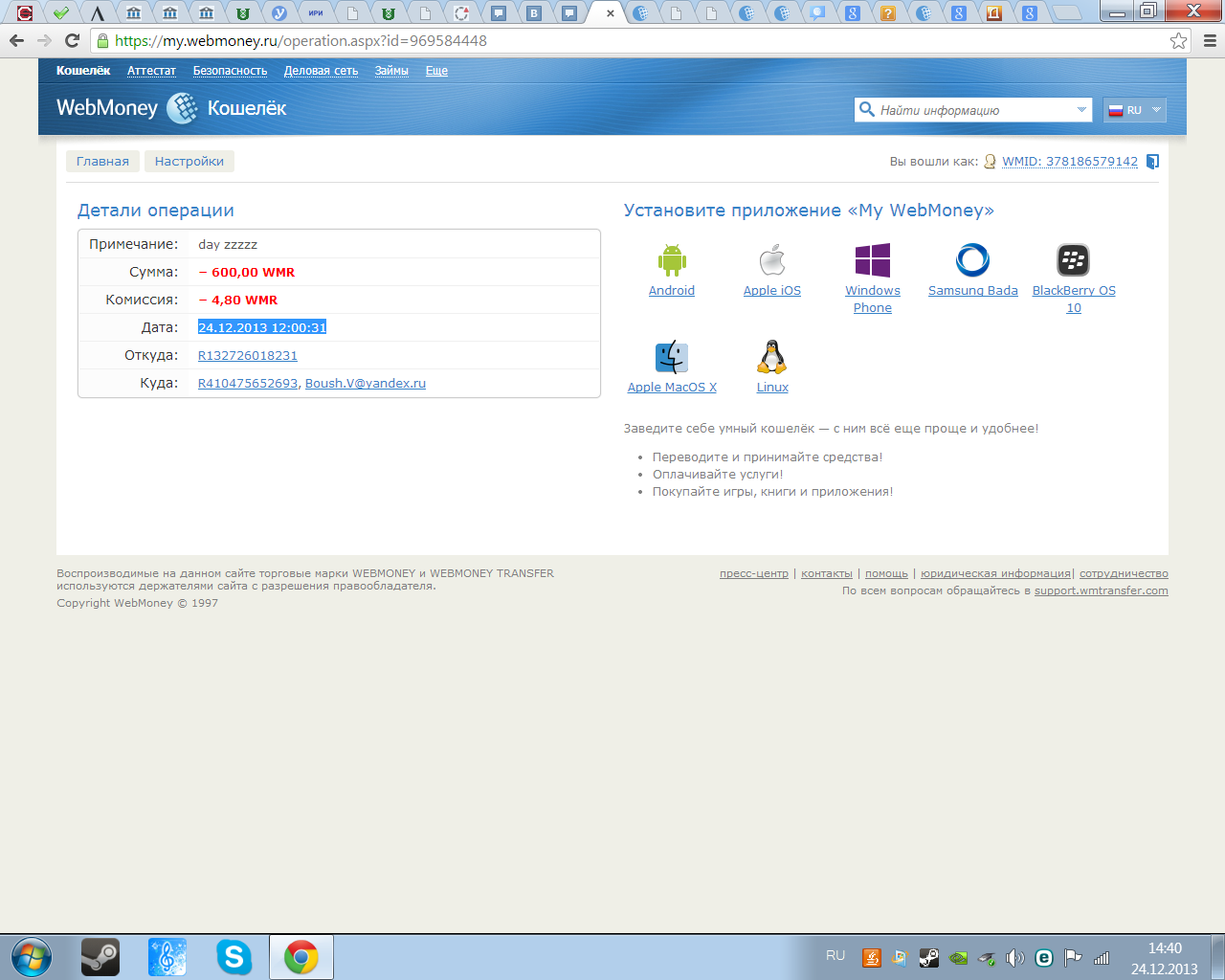The width and height of the screenshot is (1225, 980).
Task: Click the amount – 600,00 WMR
Action: point(247,272)
